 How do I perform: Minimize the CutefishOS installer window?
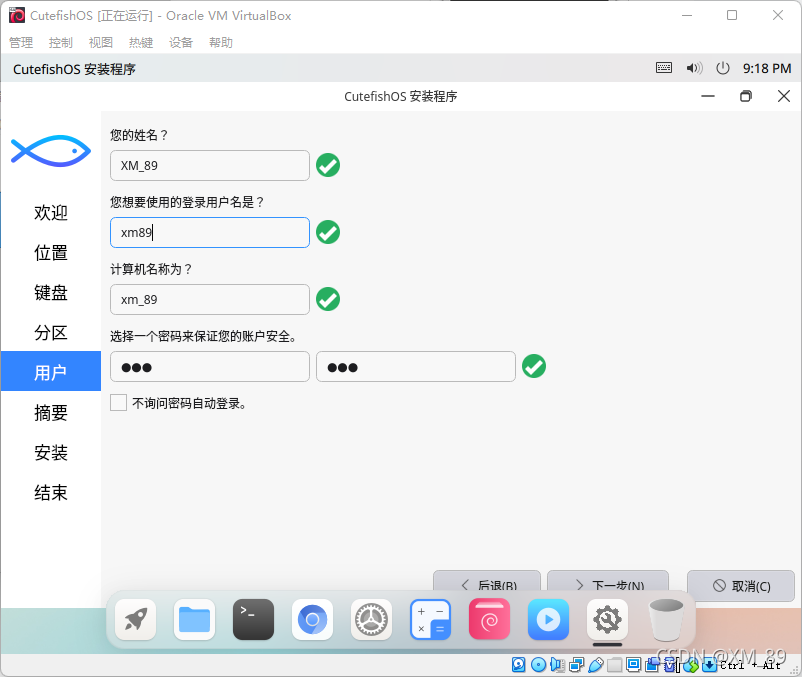point(708,96)
